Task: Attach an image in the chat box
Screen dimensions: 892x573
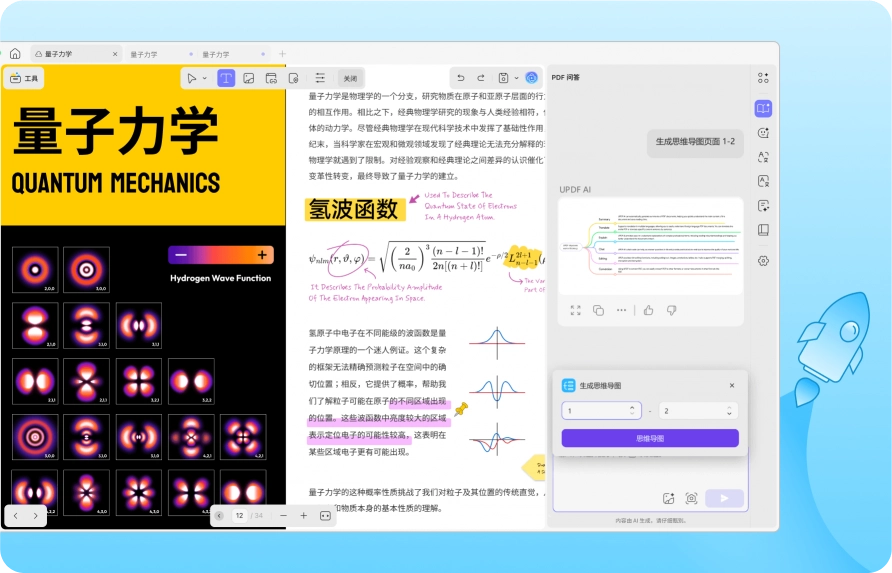Action: 668,498
